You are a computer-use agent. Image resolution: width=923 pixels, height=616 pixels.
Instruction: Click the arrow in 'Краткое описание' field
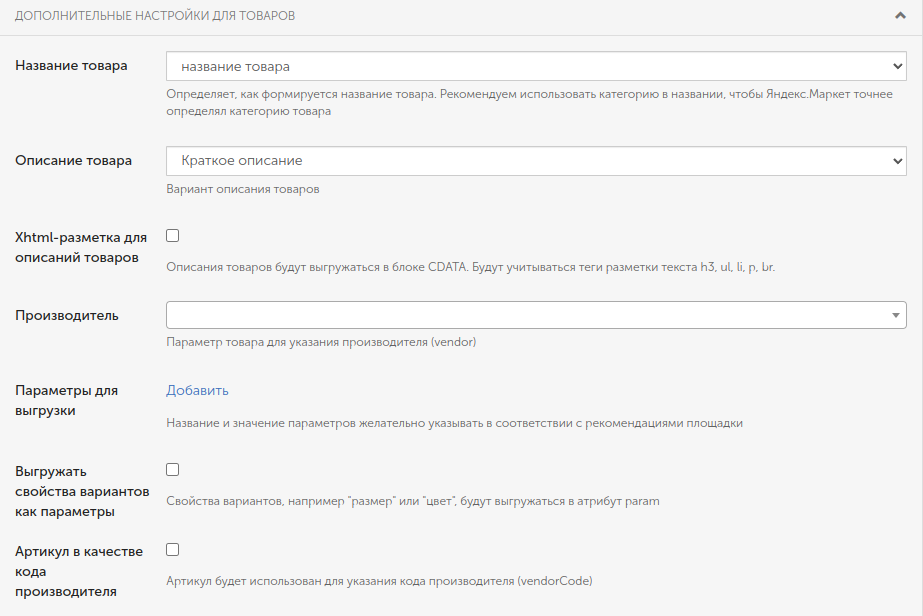point(897,161)
